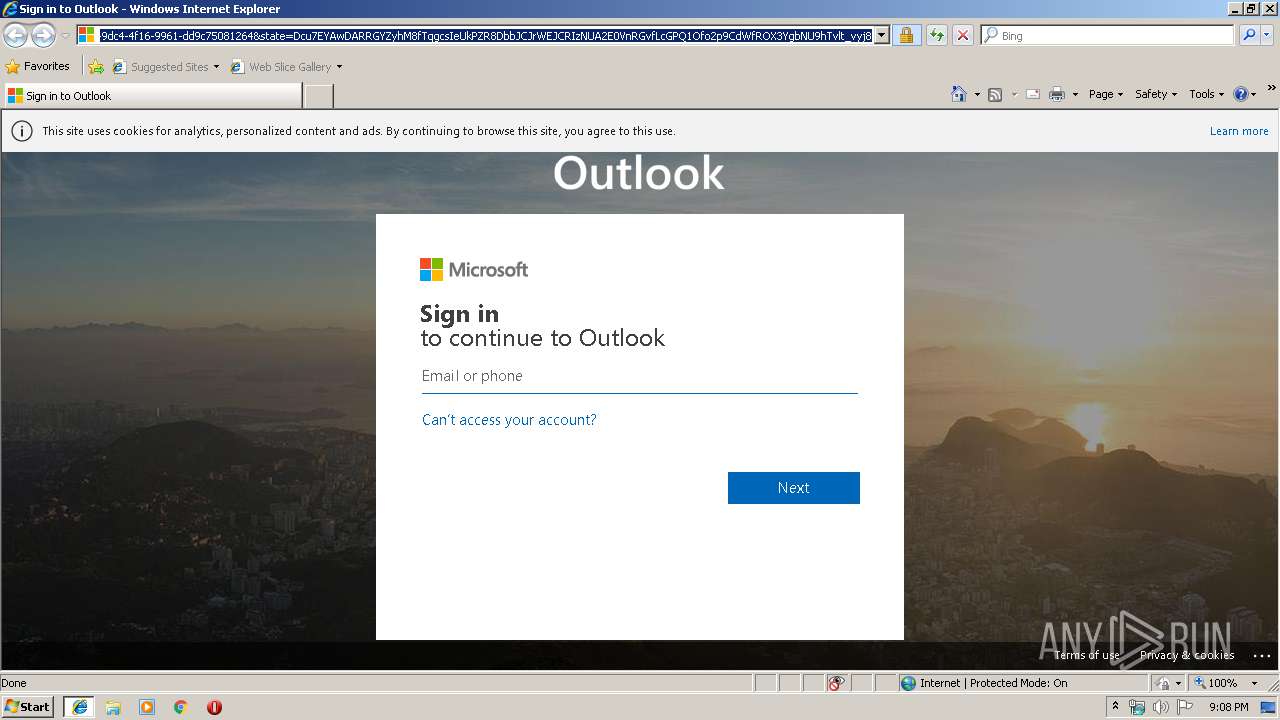Open the Safety menu
The height and width of the screenshot is (720, 1280).
coord(1156,94)
